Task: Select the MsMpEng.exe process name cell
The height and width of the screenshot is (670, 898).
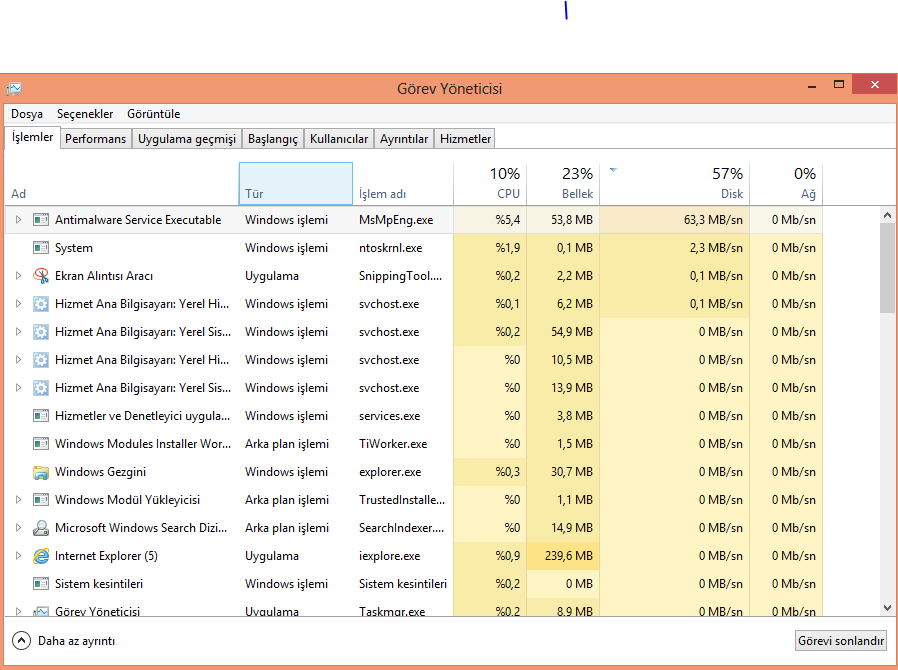Action: [396, 220]
